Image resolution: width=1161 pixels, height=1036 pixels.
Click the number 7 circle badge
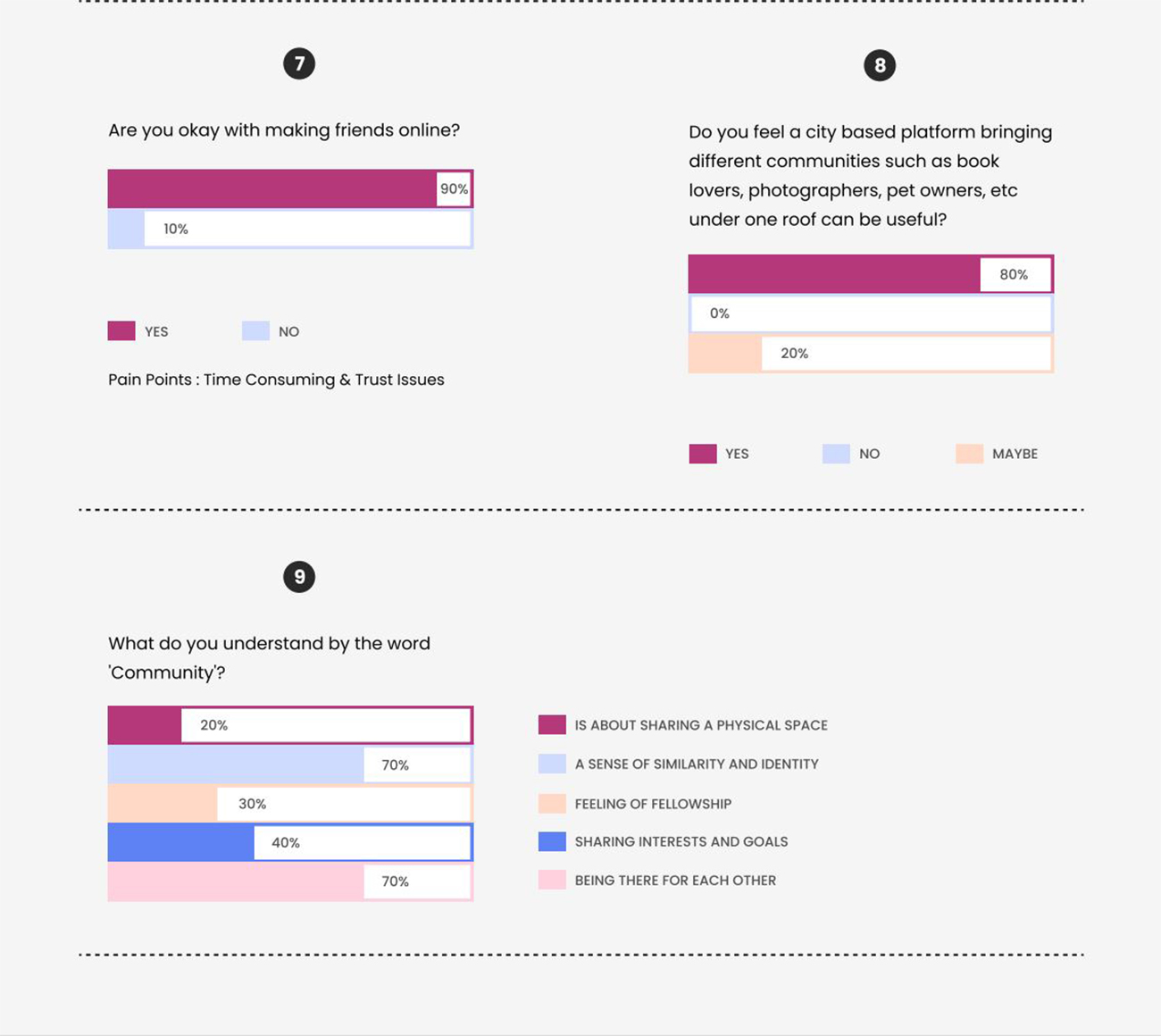(x=299, y=63)
